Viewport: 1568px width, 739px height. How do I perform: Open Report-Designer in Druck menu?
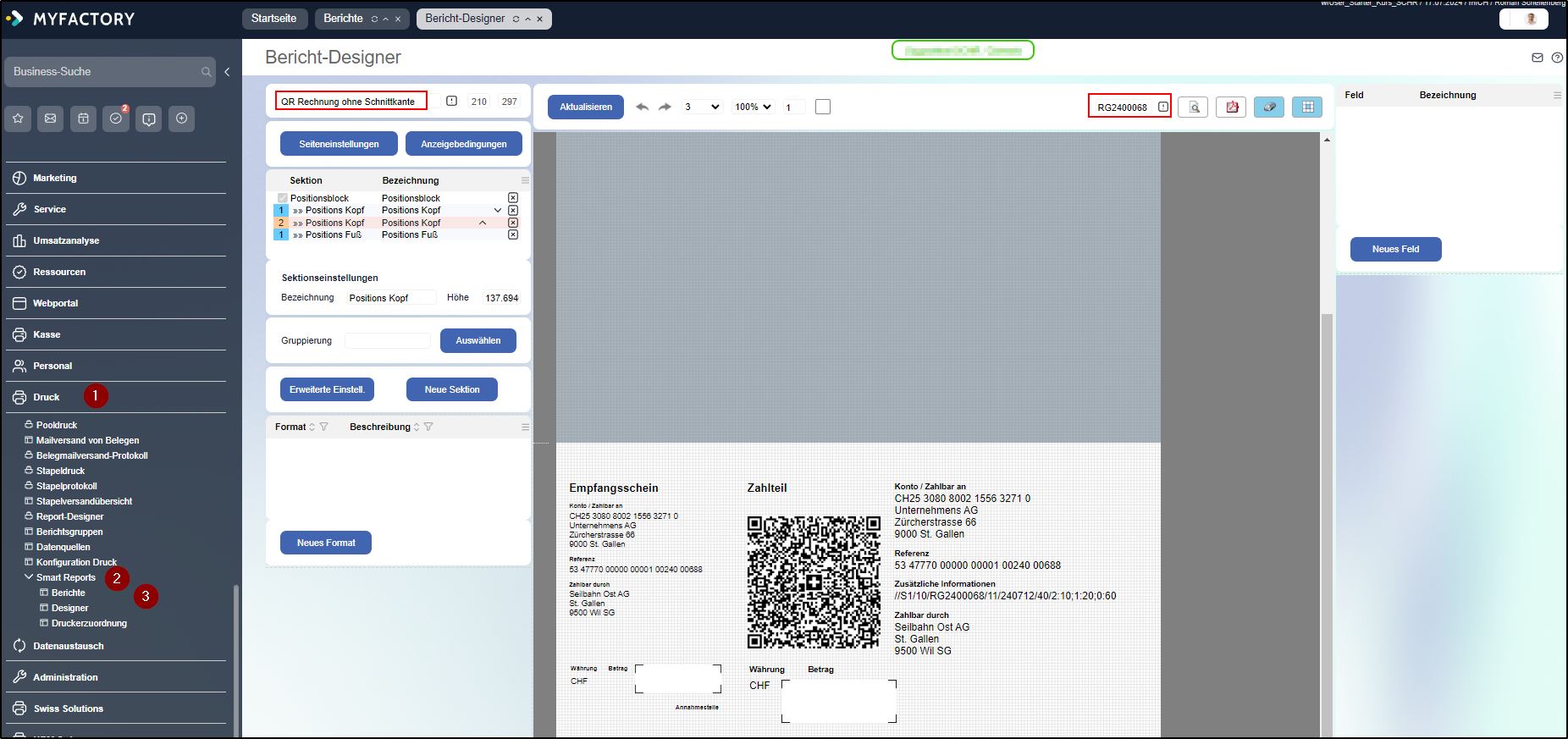(x=69, y=516)
